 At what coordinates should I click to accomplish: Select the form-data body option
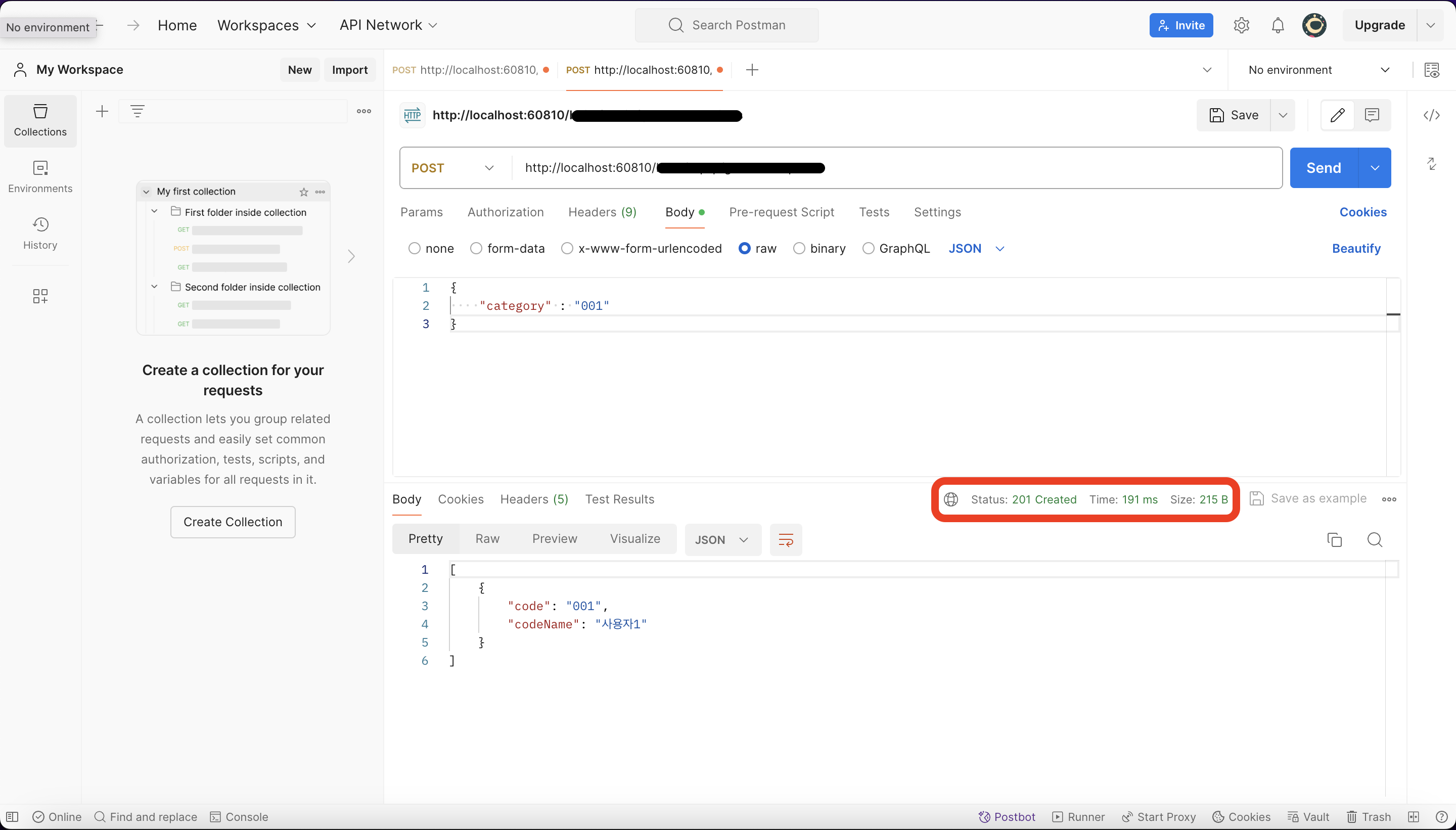[x=476, y=249]
